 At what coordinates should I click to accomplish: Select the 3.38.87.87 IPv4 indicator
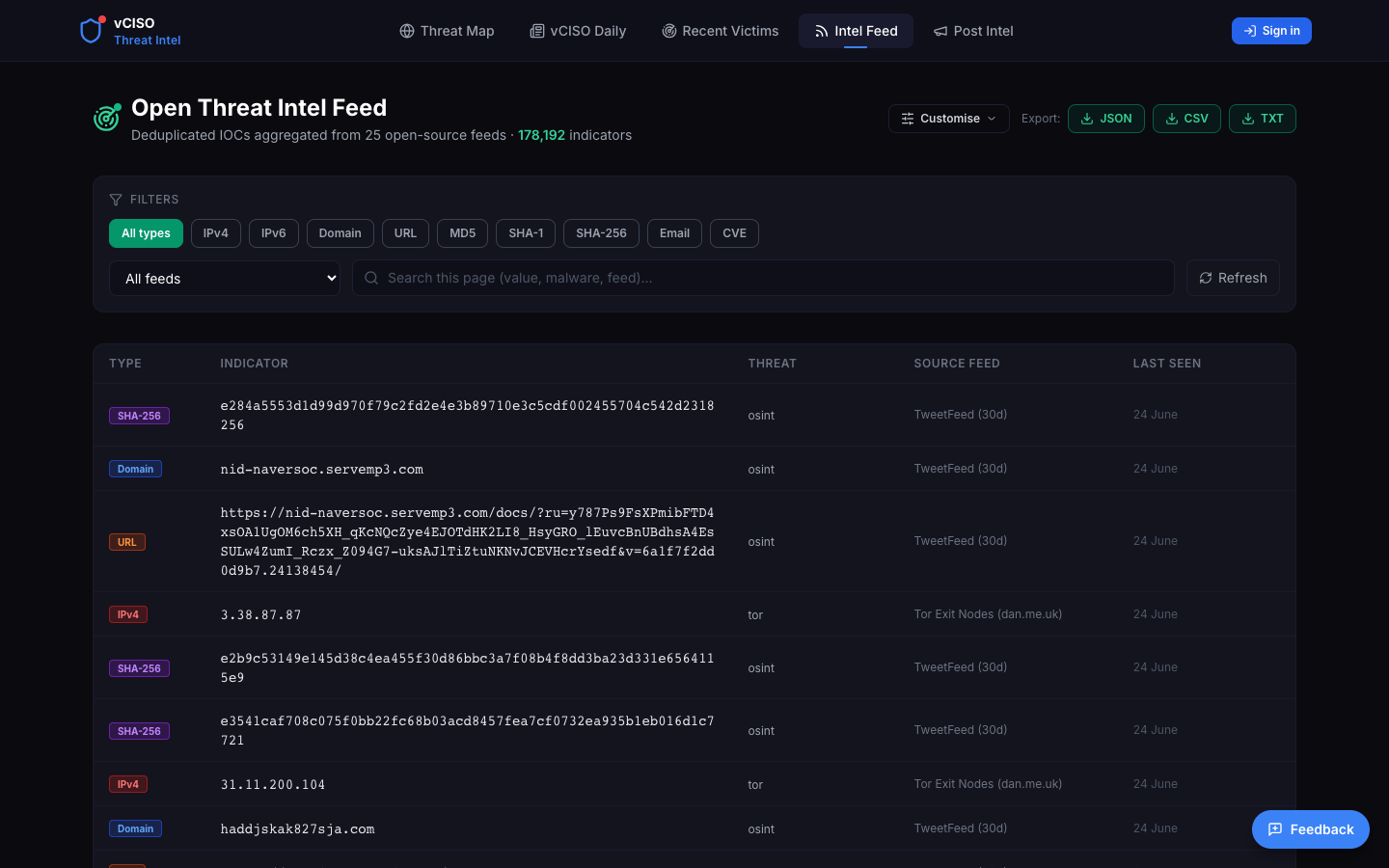(260, 614)
